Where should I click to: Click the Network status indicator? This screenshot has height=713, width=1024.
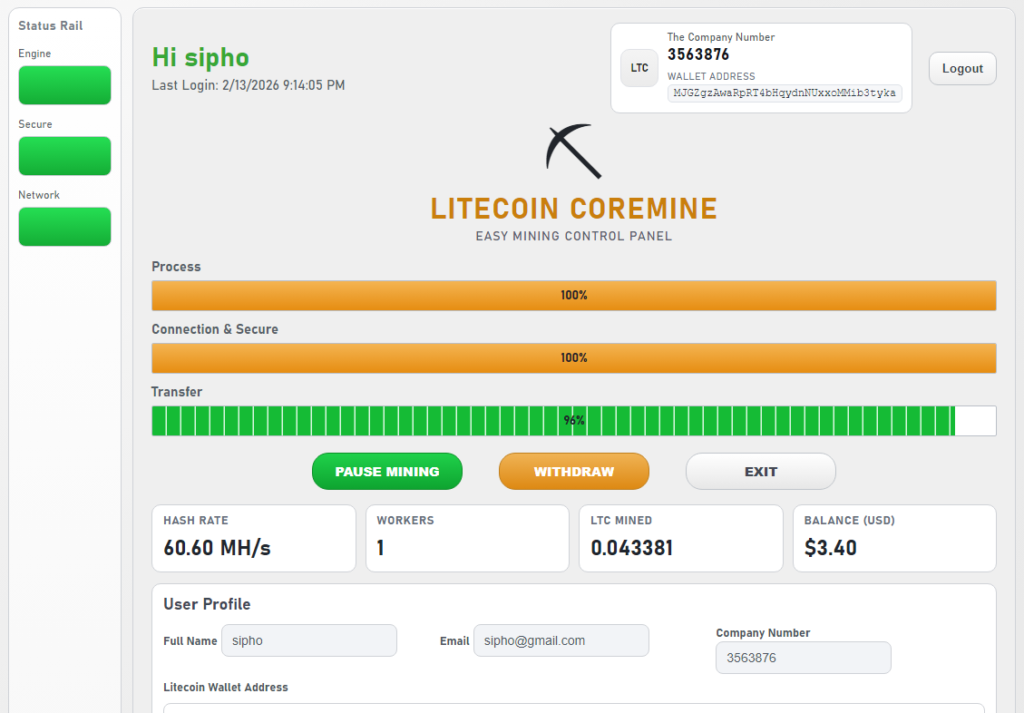click(65, 226)
